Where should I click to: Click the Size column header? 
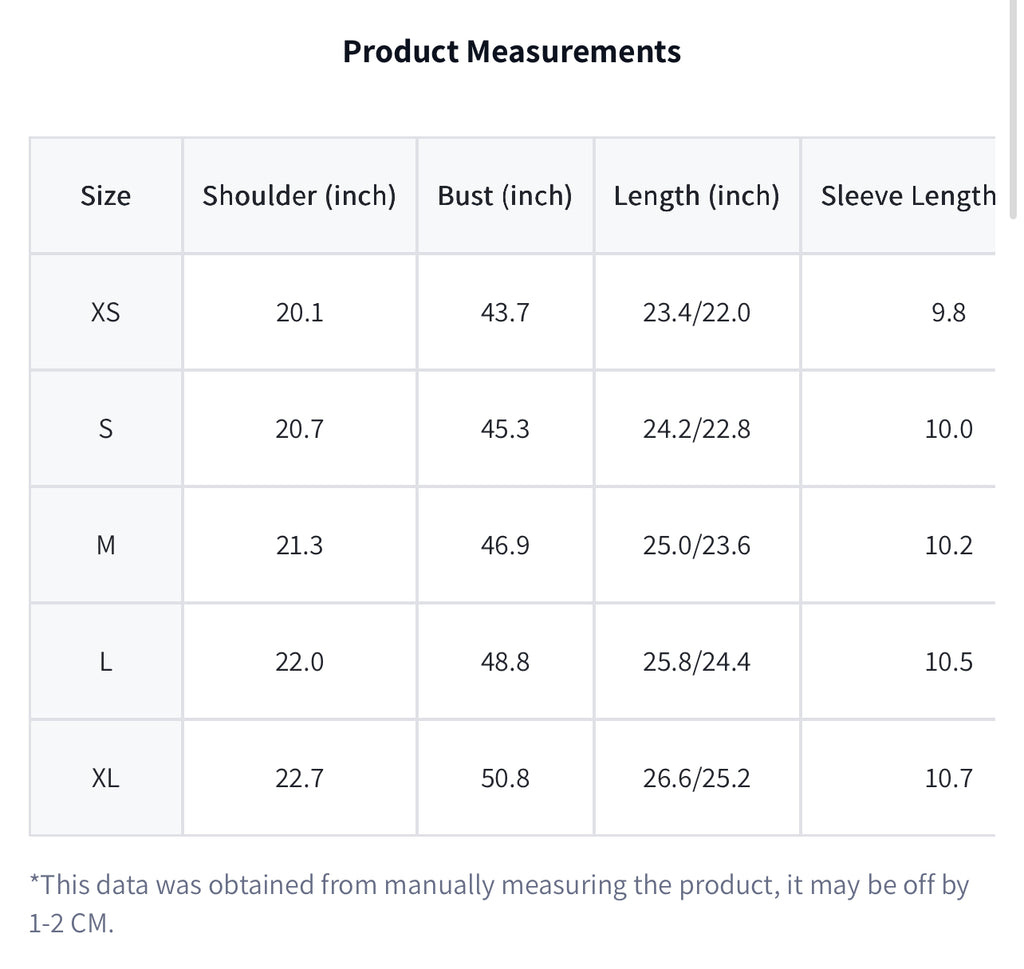tap(105, 196)
